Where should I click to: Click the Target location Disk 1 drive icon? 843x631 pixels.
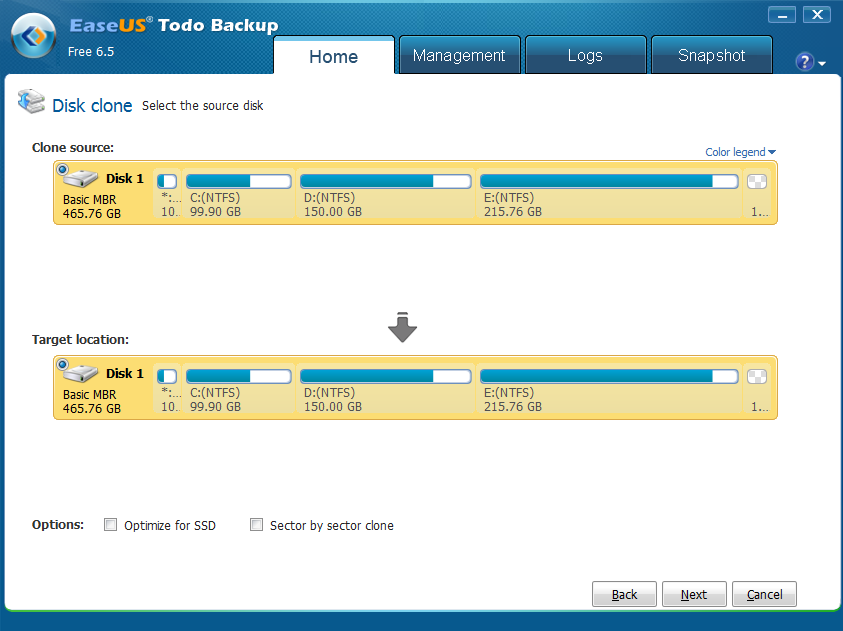81,373
